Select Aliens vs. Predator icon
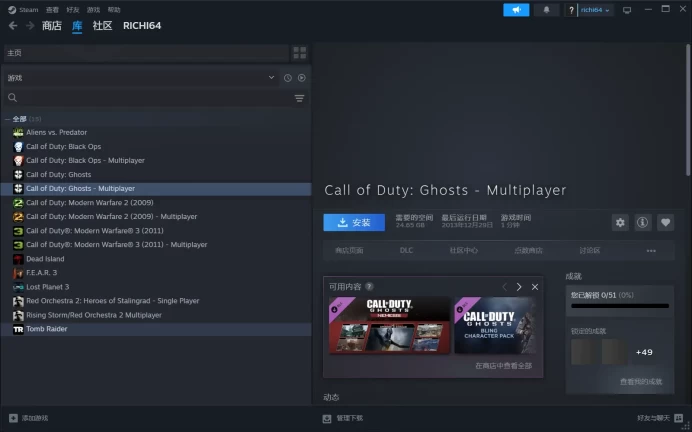Image resolution: width=692 pixels, height=432 pixels. pyautogui.click(x=18, y=132)
